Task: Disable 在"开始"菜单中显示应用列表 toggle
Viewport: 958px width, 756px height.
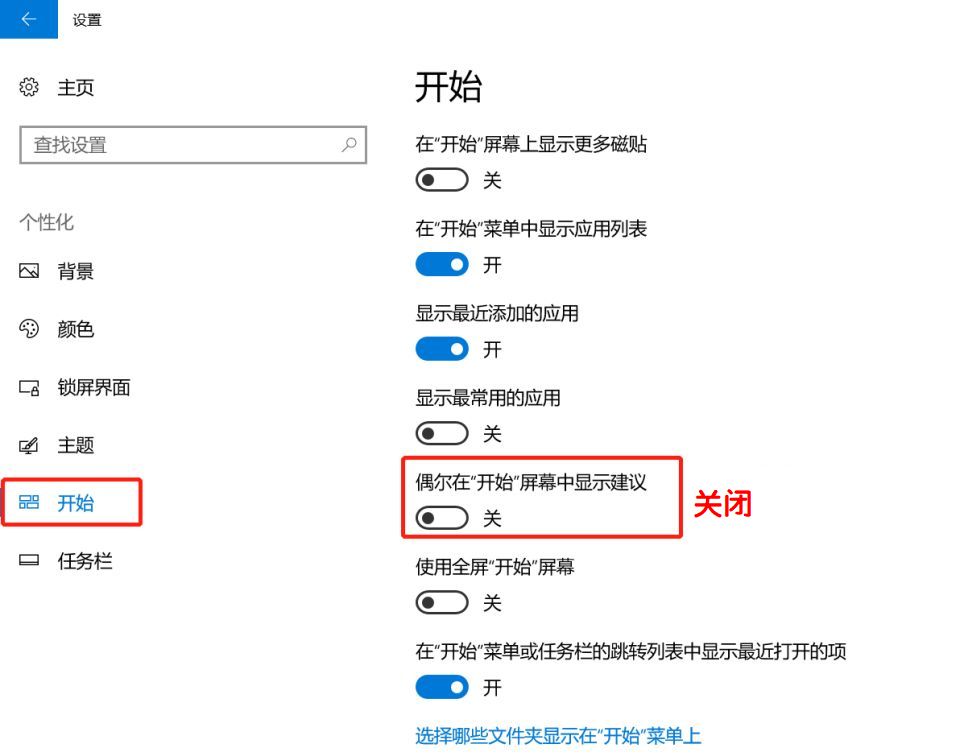Action: click(x=443, y=264)
